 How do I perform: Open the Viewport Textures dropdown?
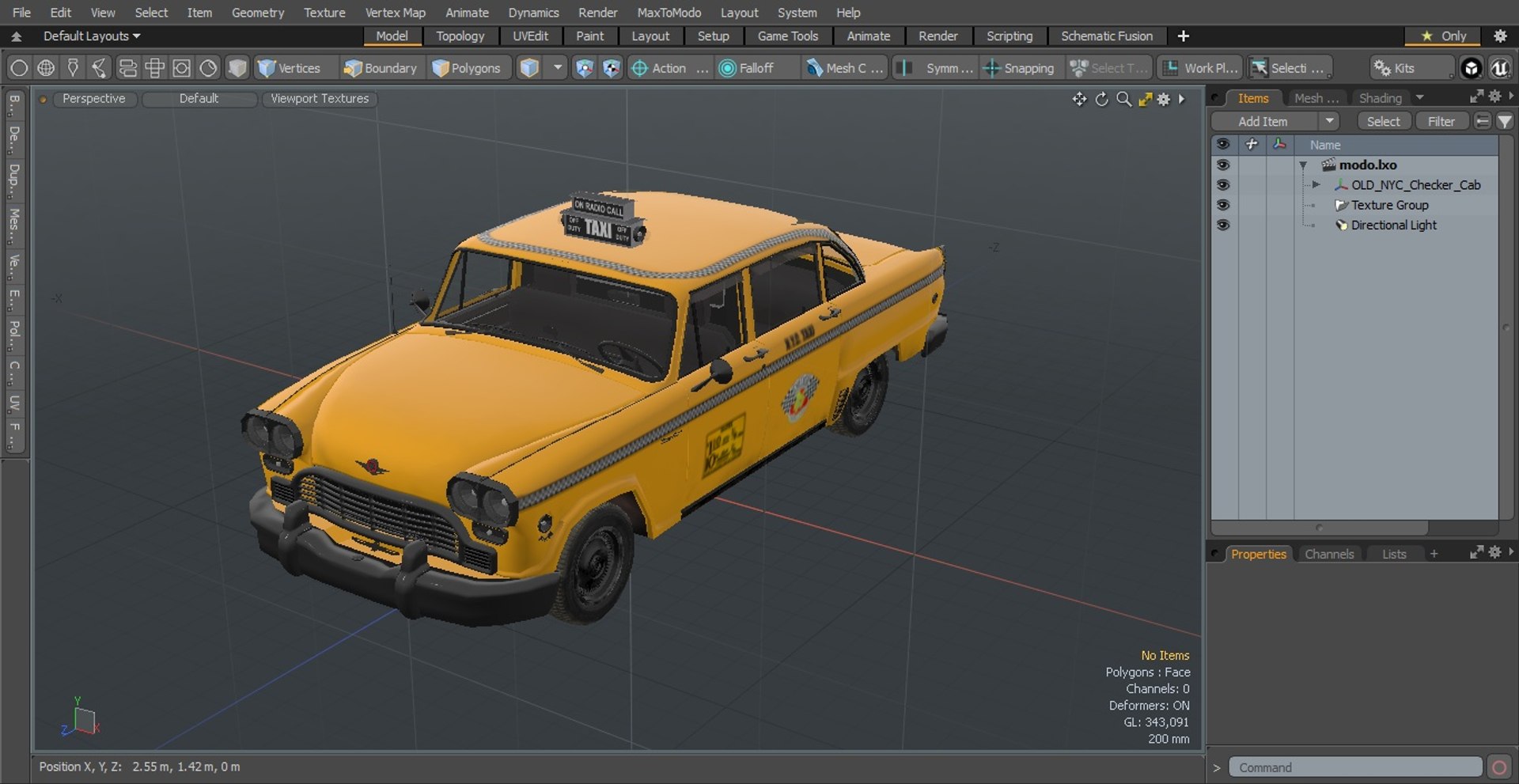pos(320,99)
